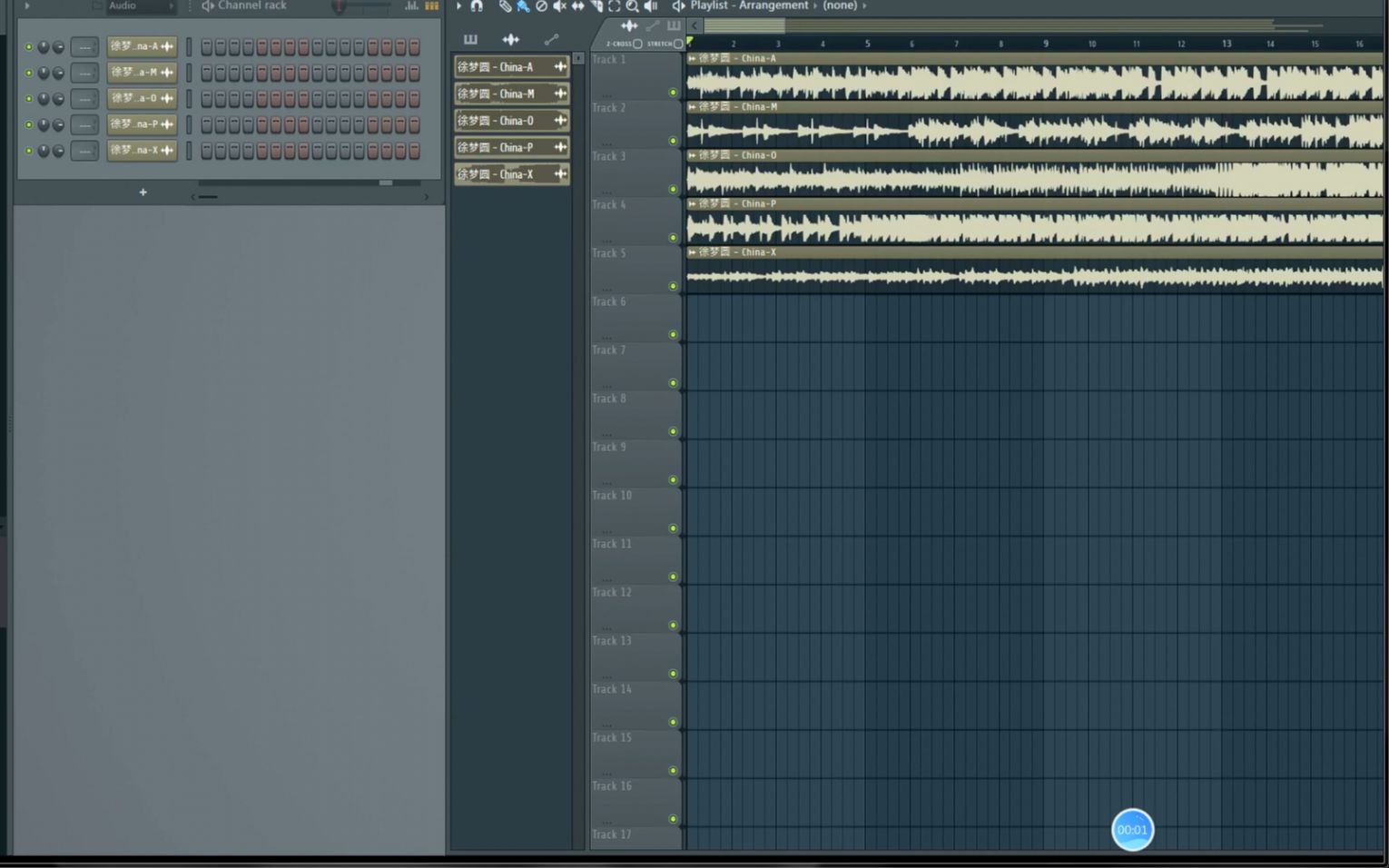Add new channel with plus button
This screenshot has height=868, width=1389.
click(x=143, y=192)
